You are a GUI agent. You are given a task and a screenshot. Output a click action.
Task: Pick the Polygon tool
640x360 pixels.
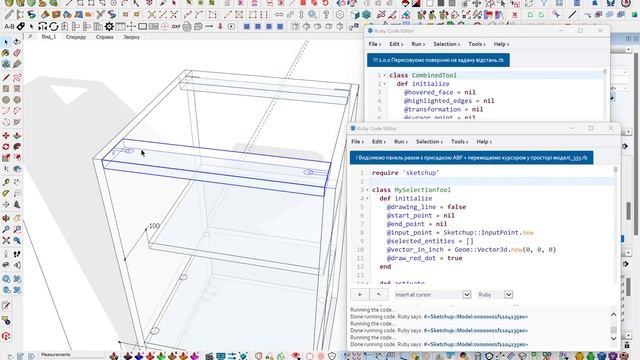pos(17,100)
